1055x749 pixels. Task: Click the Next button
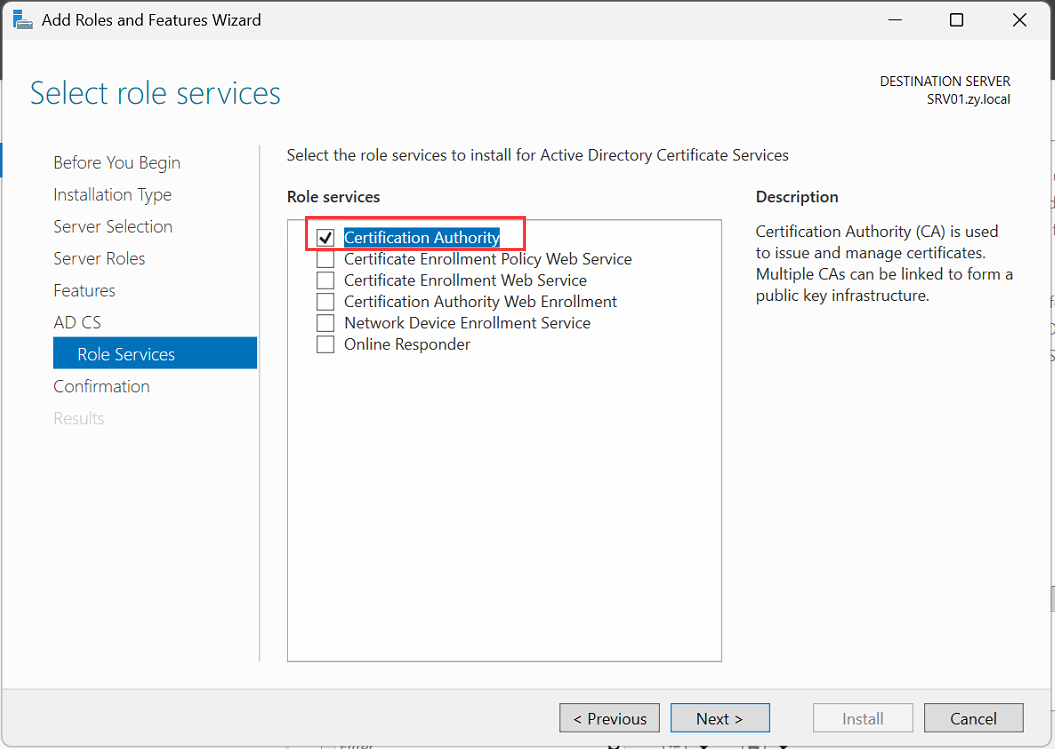tap(720, 718)
